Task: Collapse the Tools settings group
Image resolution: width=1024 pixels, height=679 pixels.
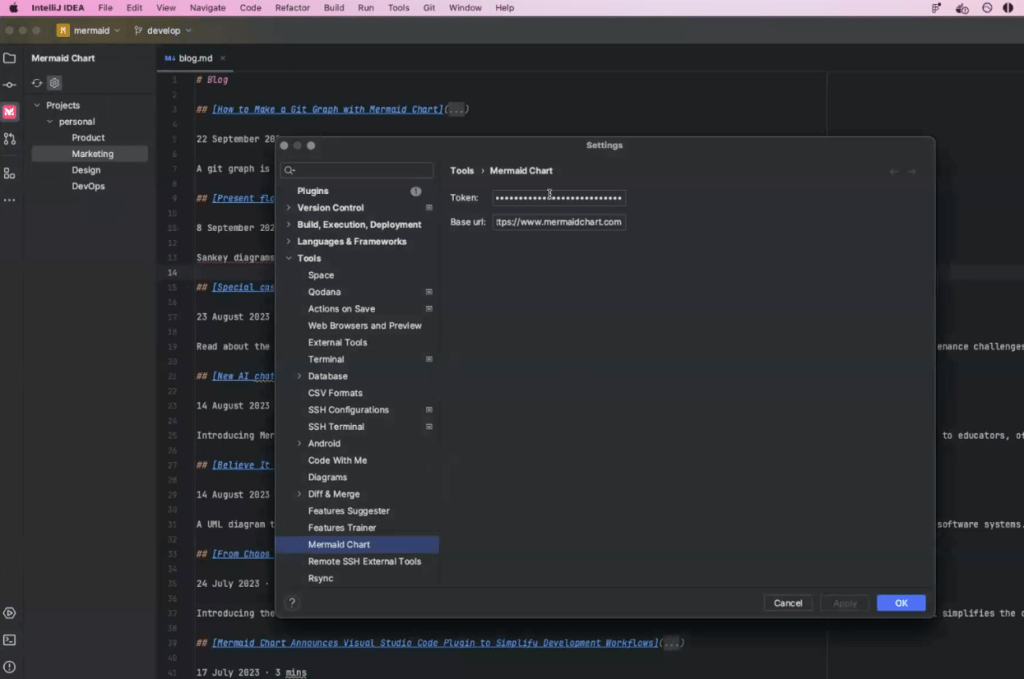Action: click(289, 259)
